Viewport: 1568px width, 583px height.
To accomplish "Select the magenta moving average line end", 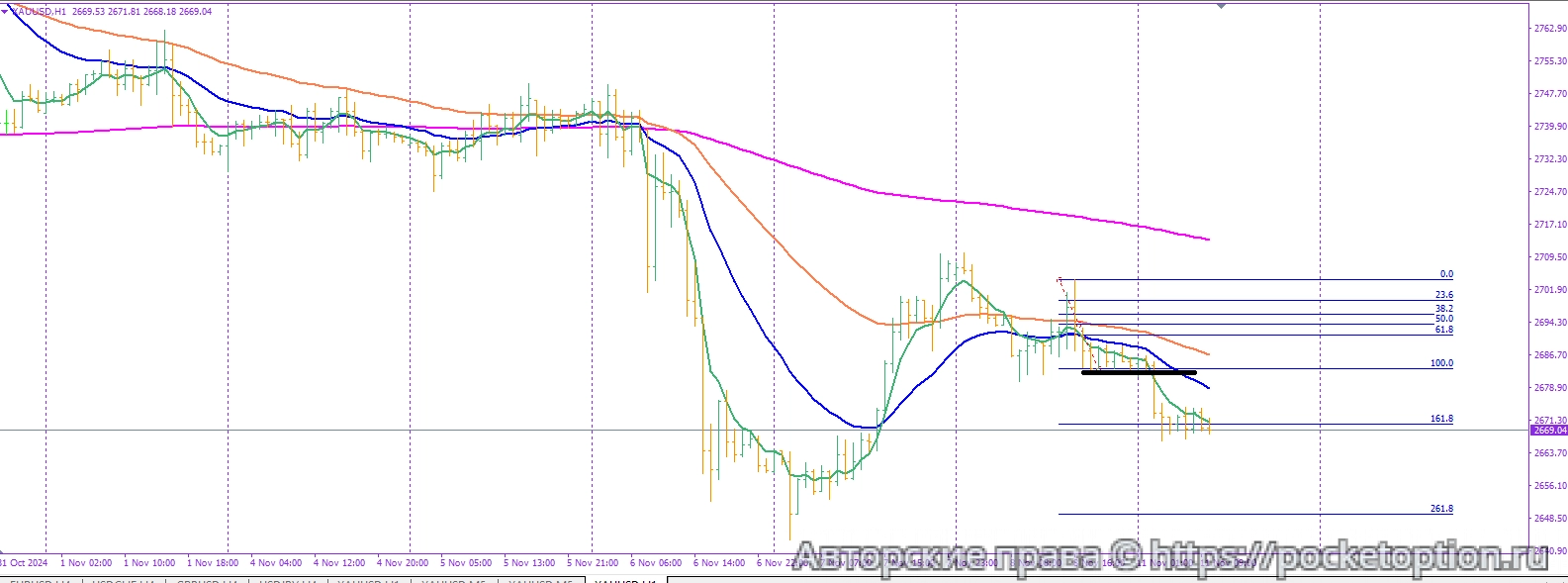I will click(x=1206, y=239).
